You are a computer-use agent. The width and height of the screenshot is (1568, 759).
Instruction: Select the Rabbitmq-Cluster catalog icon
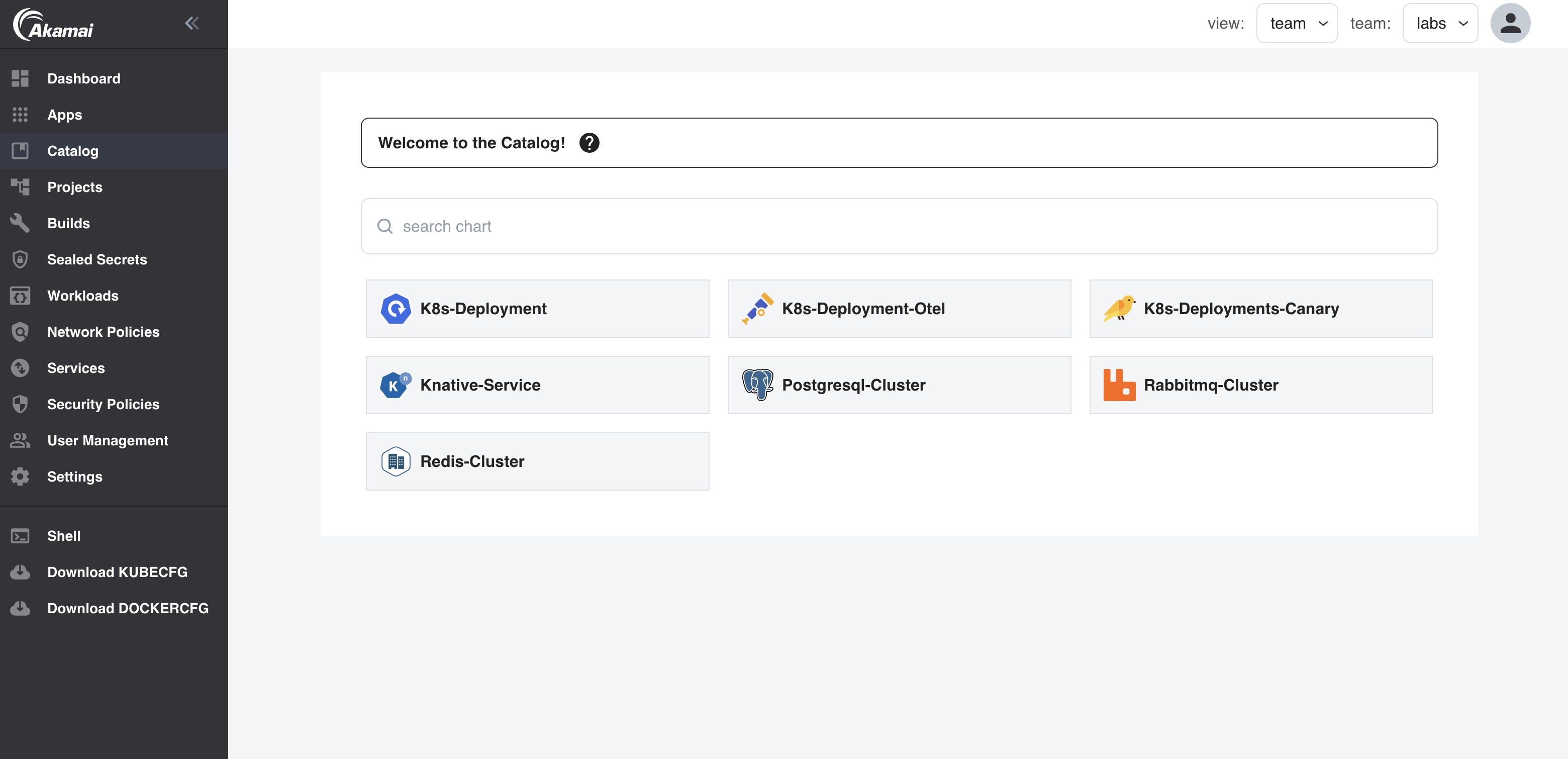coord(1118,384)
